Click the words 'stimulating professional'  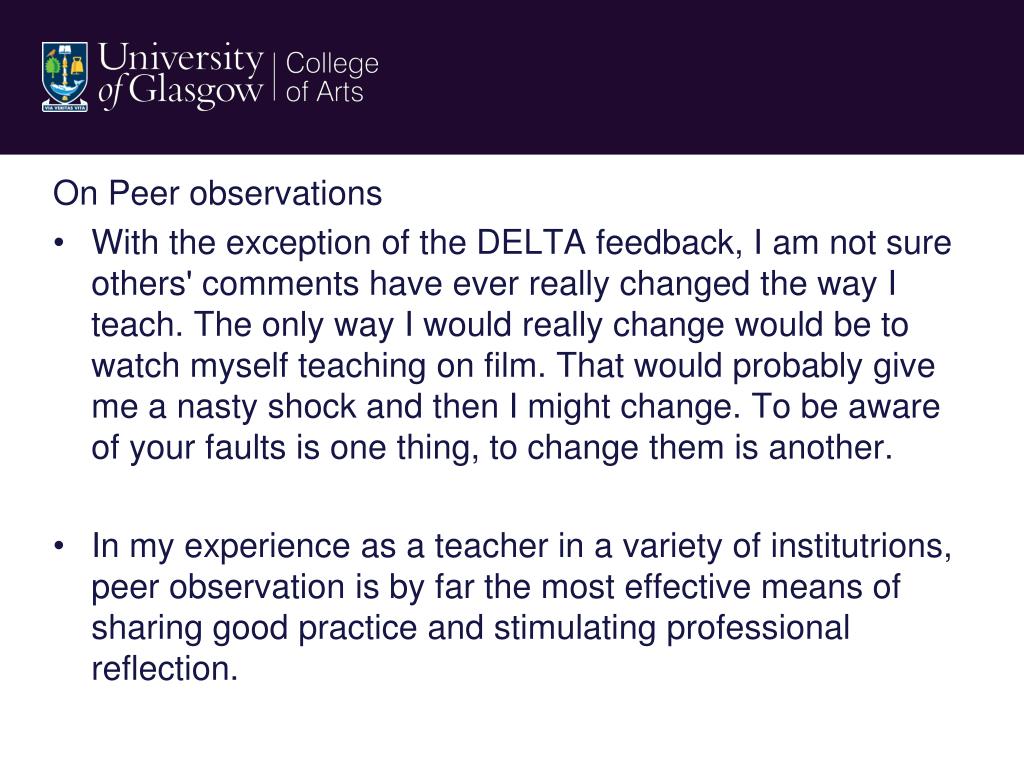point(671,628)
